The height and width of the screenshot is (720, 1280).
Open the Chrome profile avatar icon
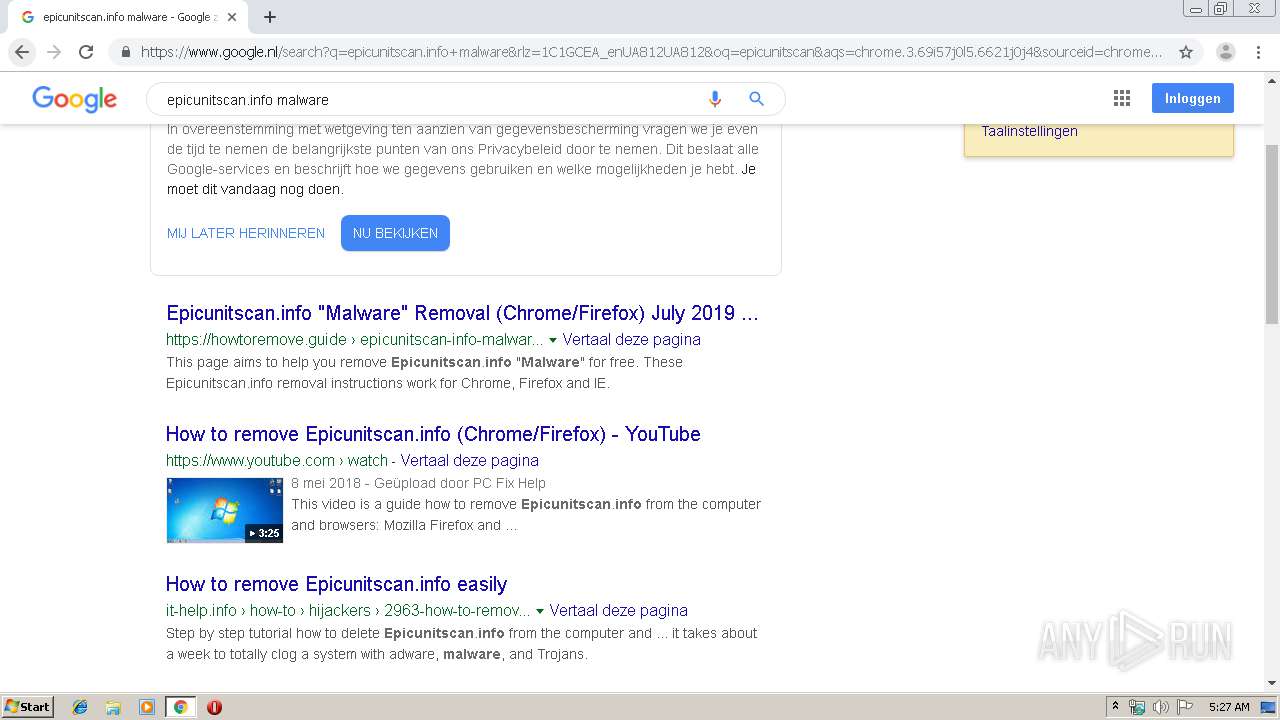pyautogui.click(x=1225, y=52)
